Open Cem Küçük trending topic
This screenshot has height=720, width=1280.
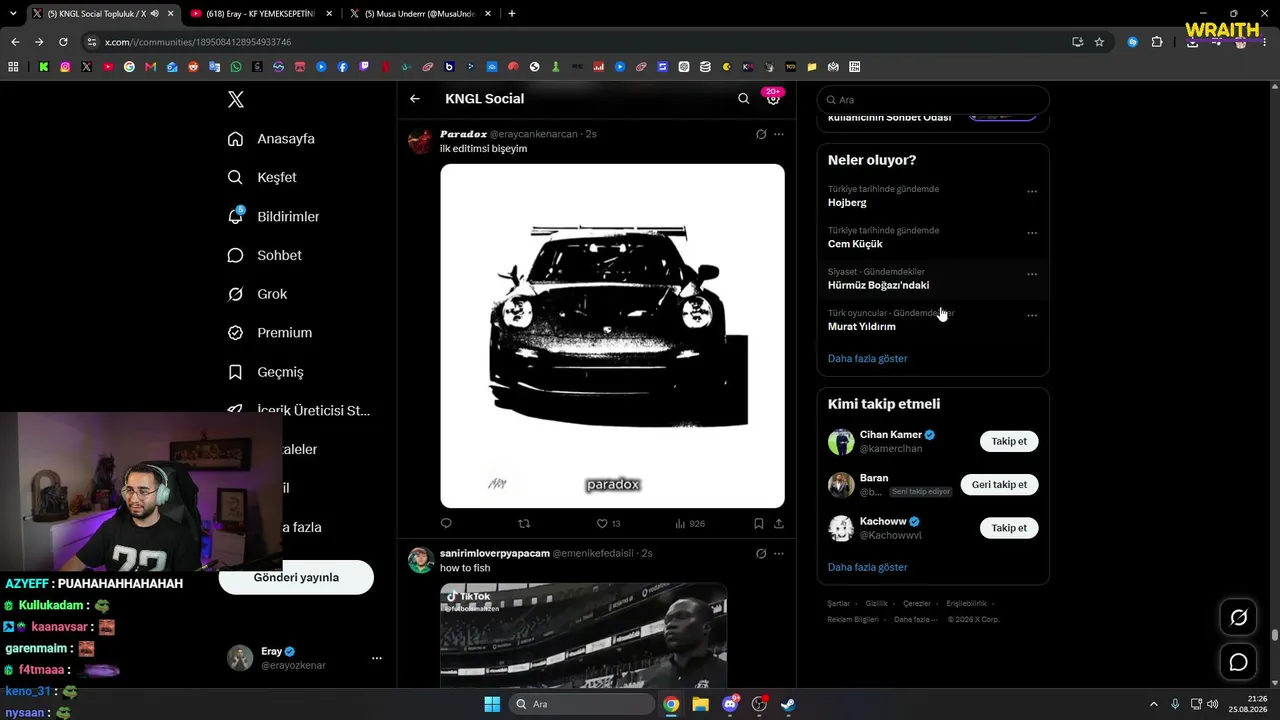click(x=855, y=244)
